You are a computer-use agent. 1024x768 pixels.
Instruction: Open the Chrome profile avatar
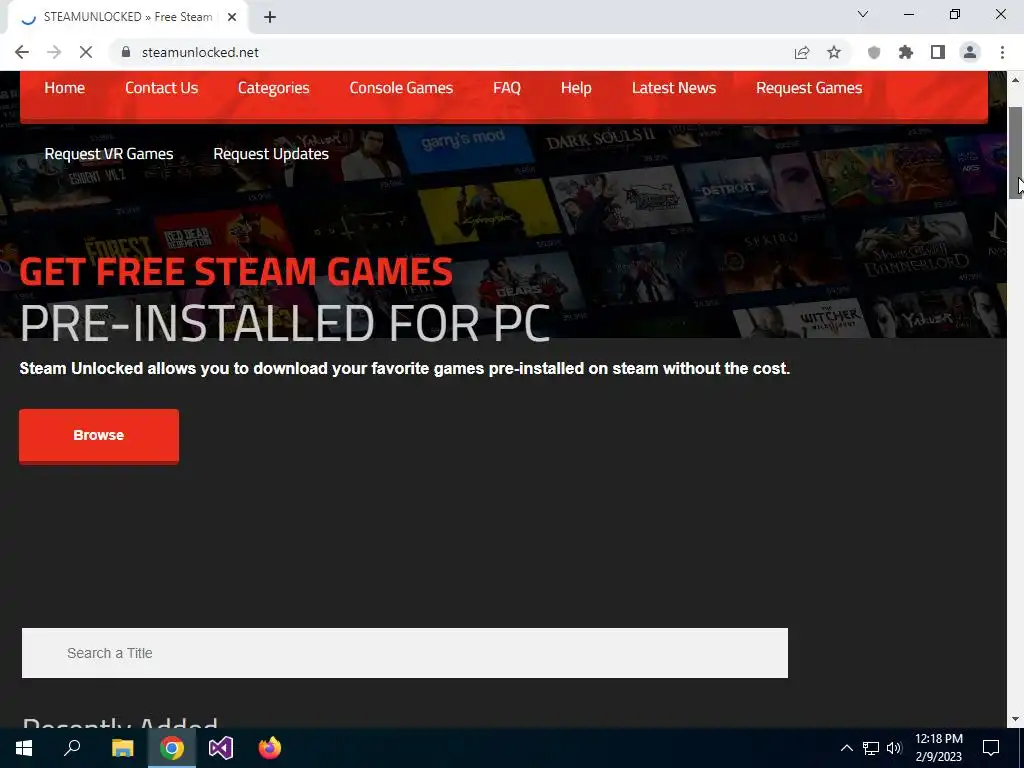970,52
